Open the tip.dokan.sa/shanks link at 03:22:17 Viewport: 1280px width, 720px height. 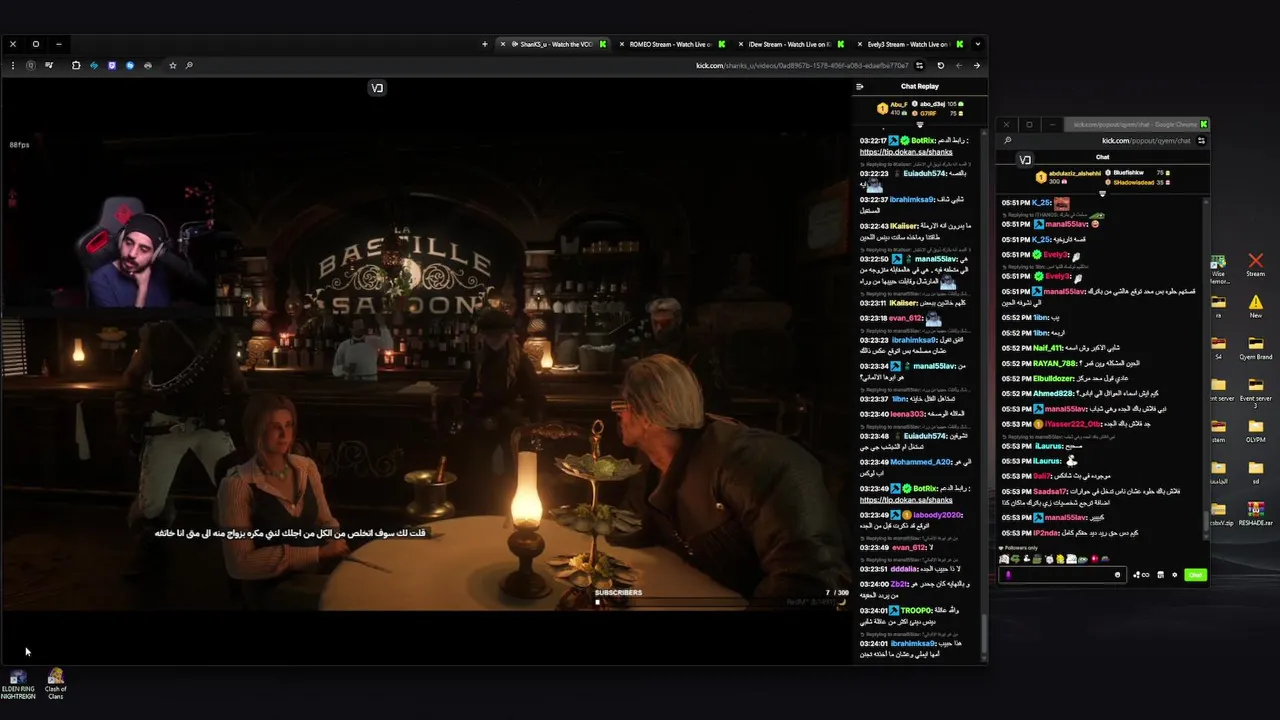pyautogui.click(x=906, y=152)
